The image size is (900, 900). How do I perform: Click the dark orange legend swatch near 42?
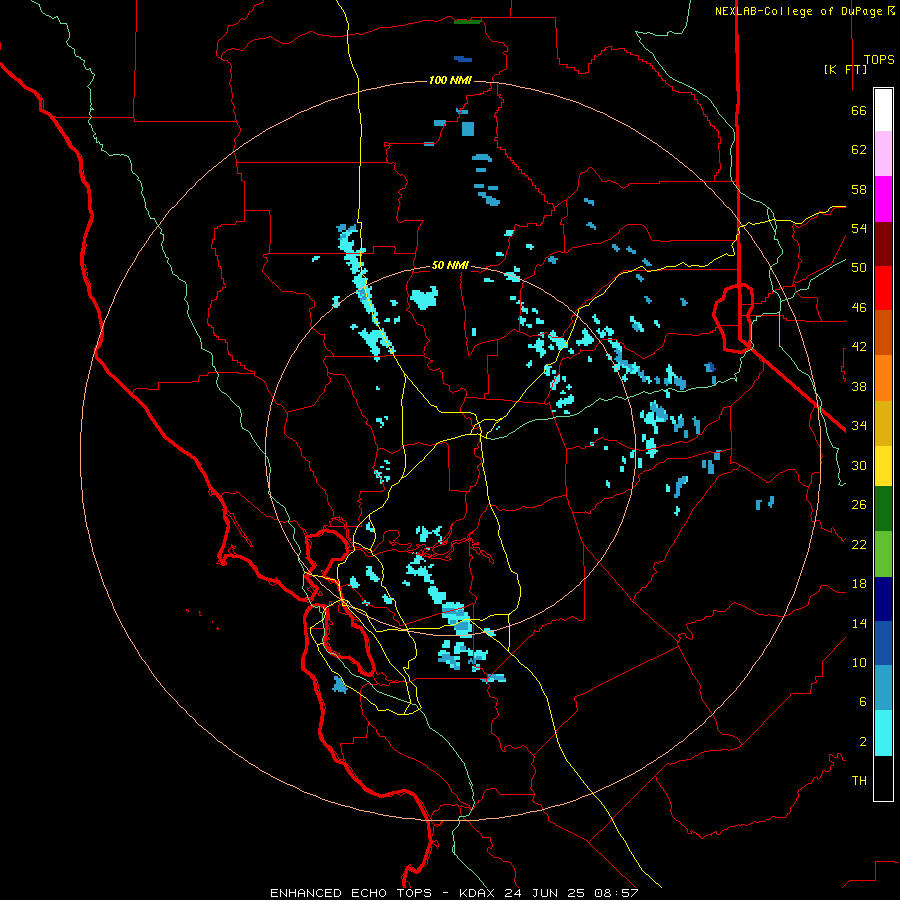tap(883, 333)
